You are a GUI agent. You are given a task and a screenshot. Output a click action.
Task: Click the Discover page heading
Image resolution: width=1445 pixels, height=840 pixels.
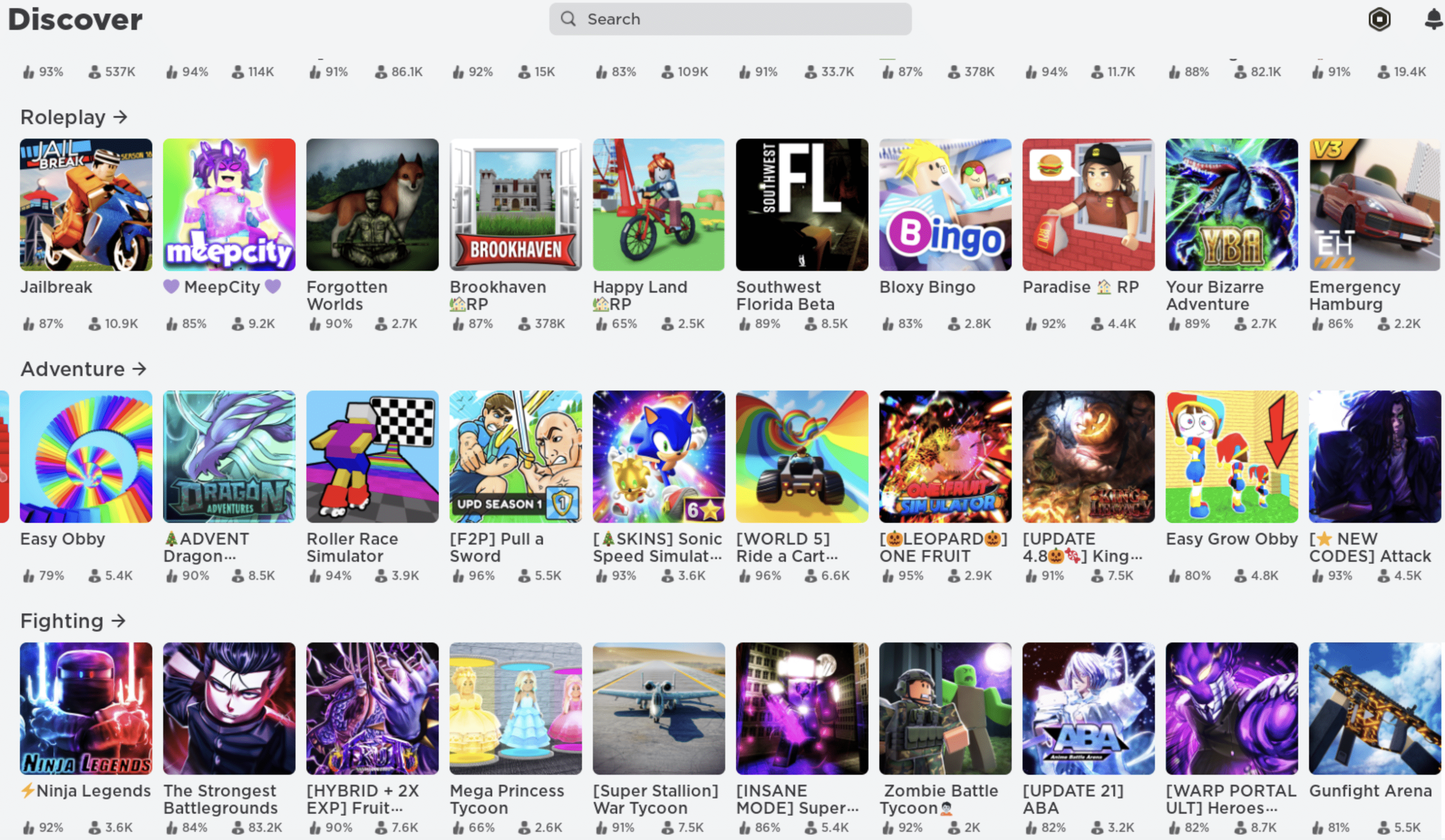(x=75, y=19)
